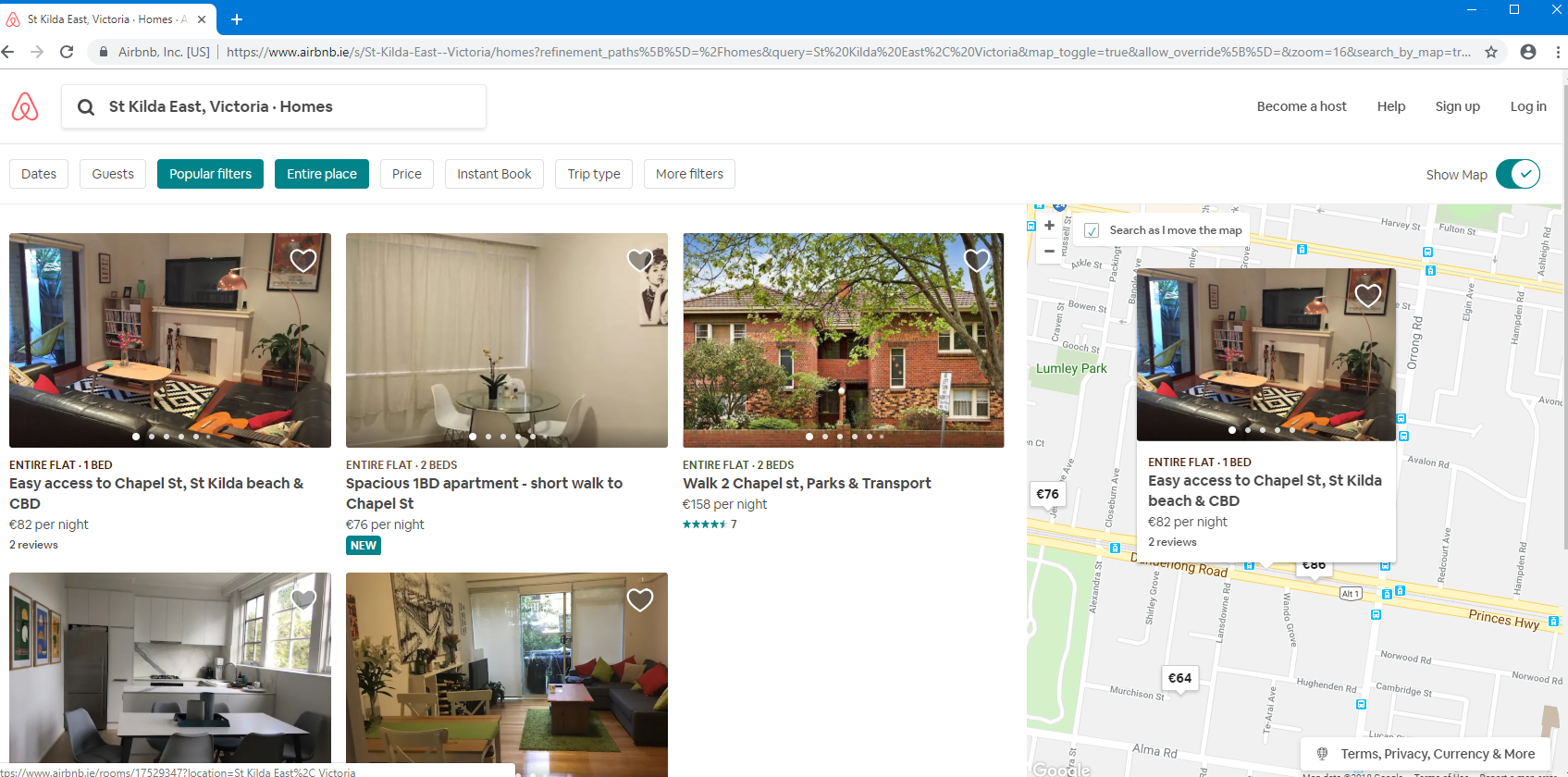Click the search magnifier icon
This screenshot has height=777, width=1568.
point(86,107)
